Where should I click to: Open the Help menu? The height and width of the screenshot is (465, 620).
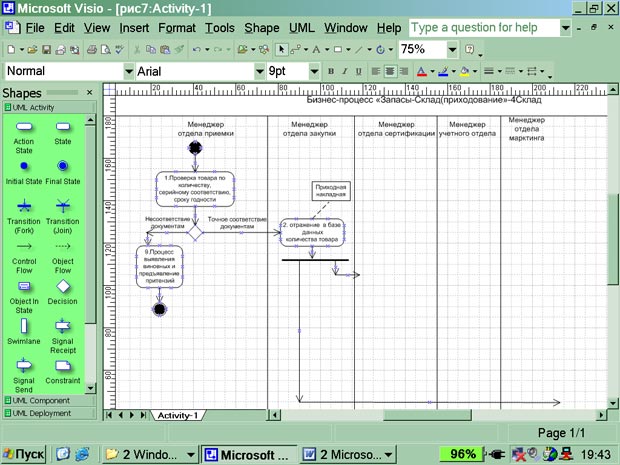click(389, 28)
